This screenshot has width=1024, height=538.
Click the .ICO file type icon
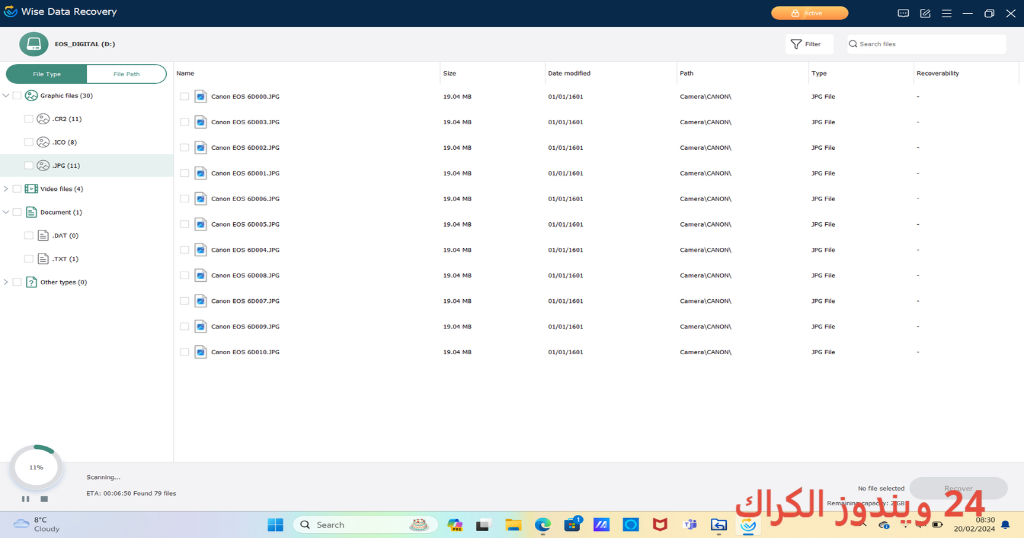pos(43,142)
